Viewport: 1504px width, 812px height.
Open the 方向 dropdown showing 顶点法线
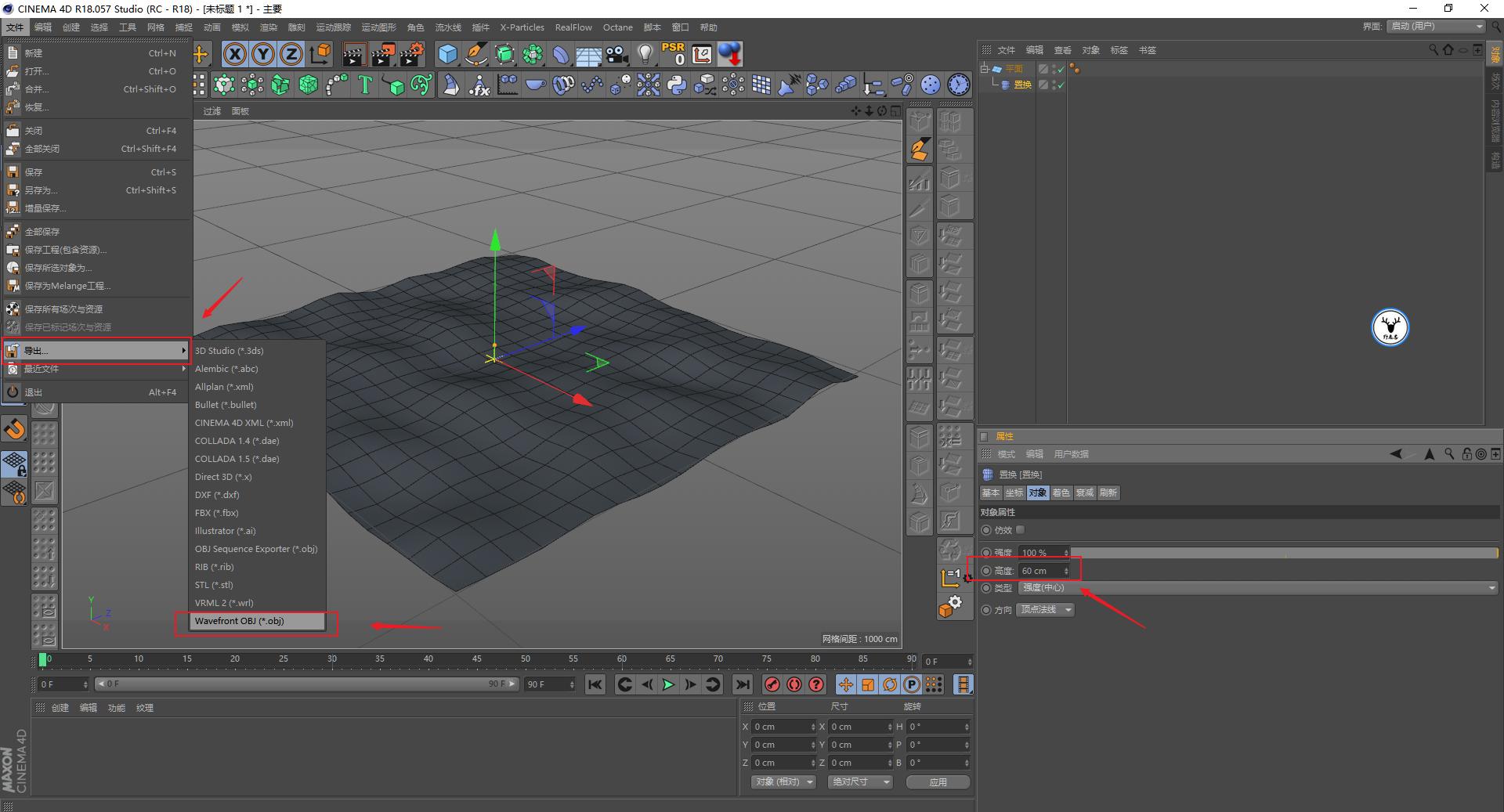(x=1046, y=610)
